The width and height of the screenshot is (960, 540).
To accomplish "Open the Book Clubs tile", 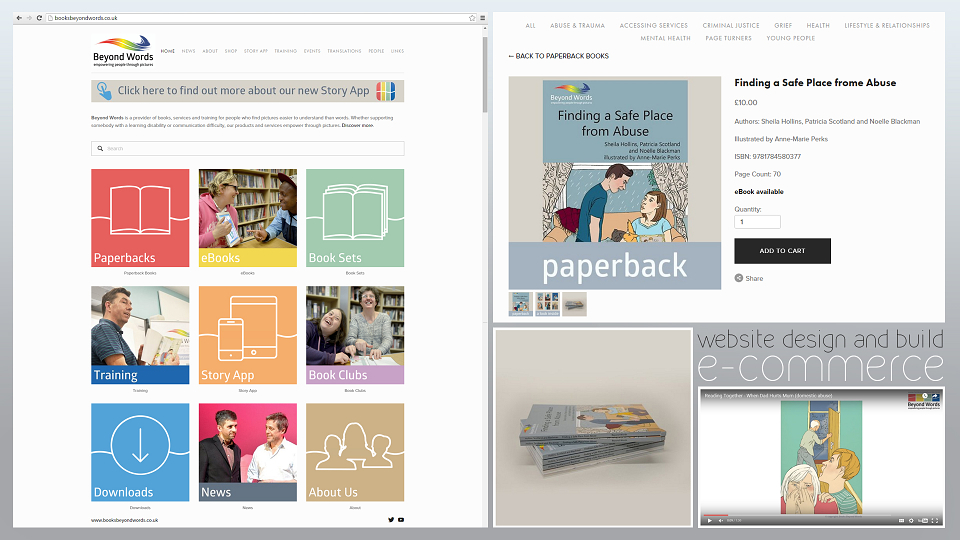I will point(355,335).
